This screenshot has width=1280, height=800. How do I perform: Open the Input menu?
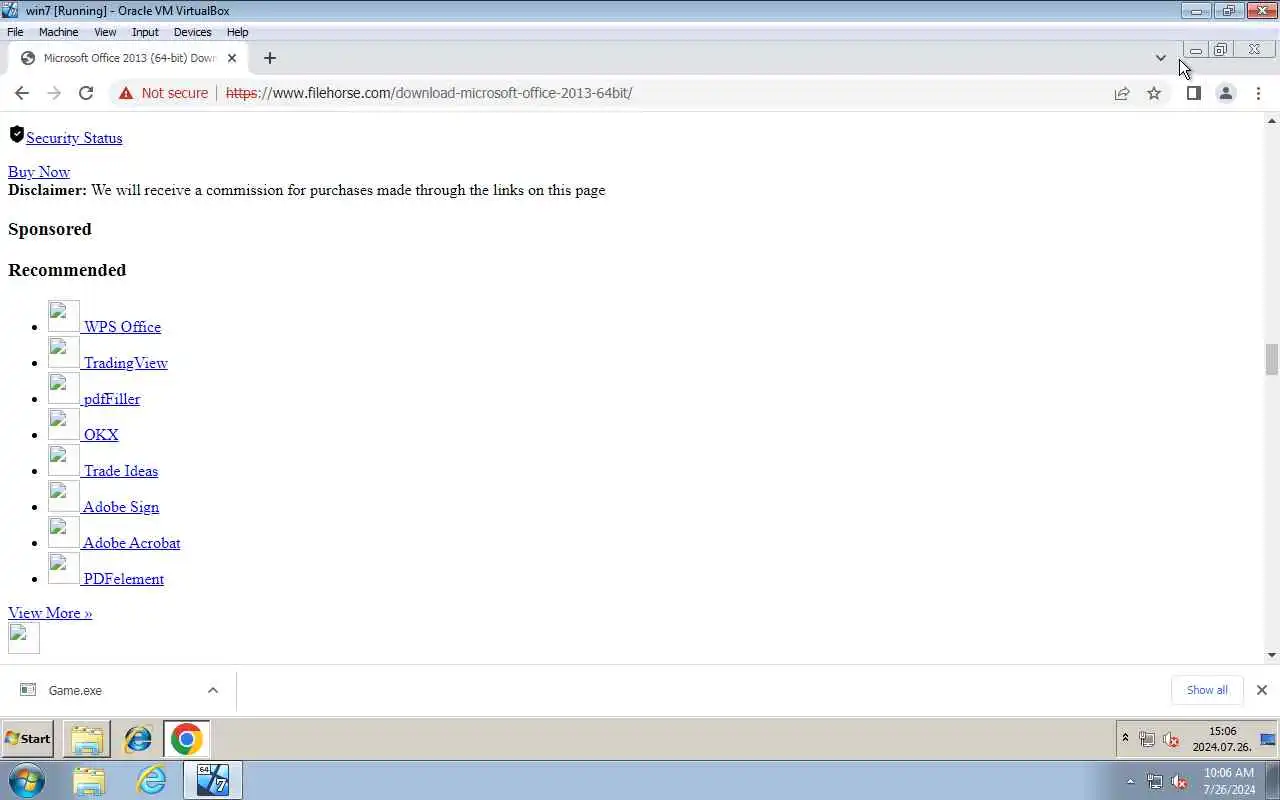pos(145,32)
